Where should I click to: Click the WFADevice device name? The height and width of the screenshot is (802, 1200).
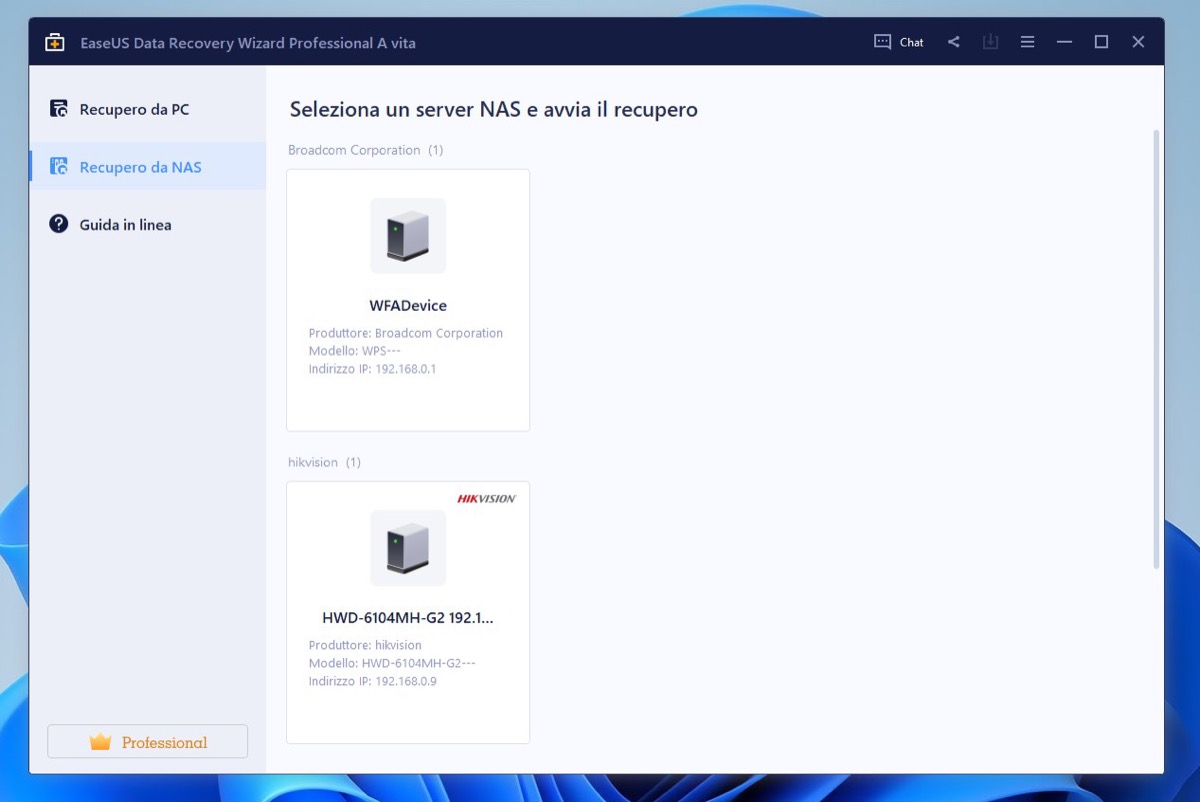pyautogui.click(x=408, y=306)
